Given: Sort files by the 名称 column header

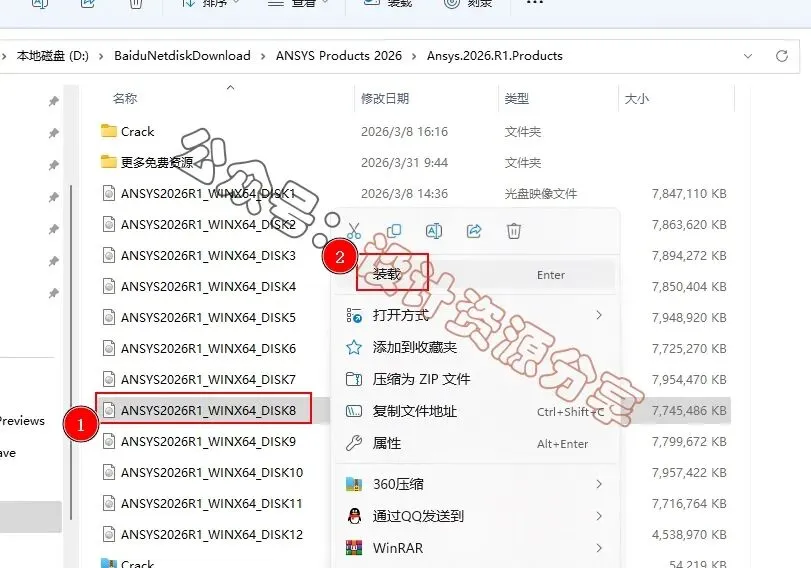Looking at the screenshot, I should click(125, 98).
